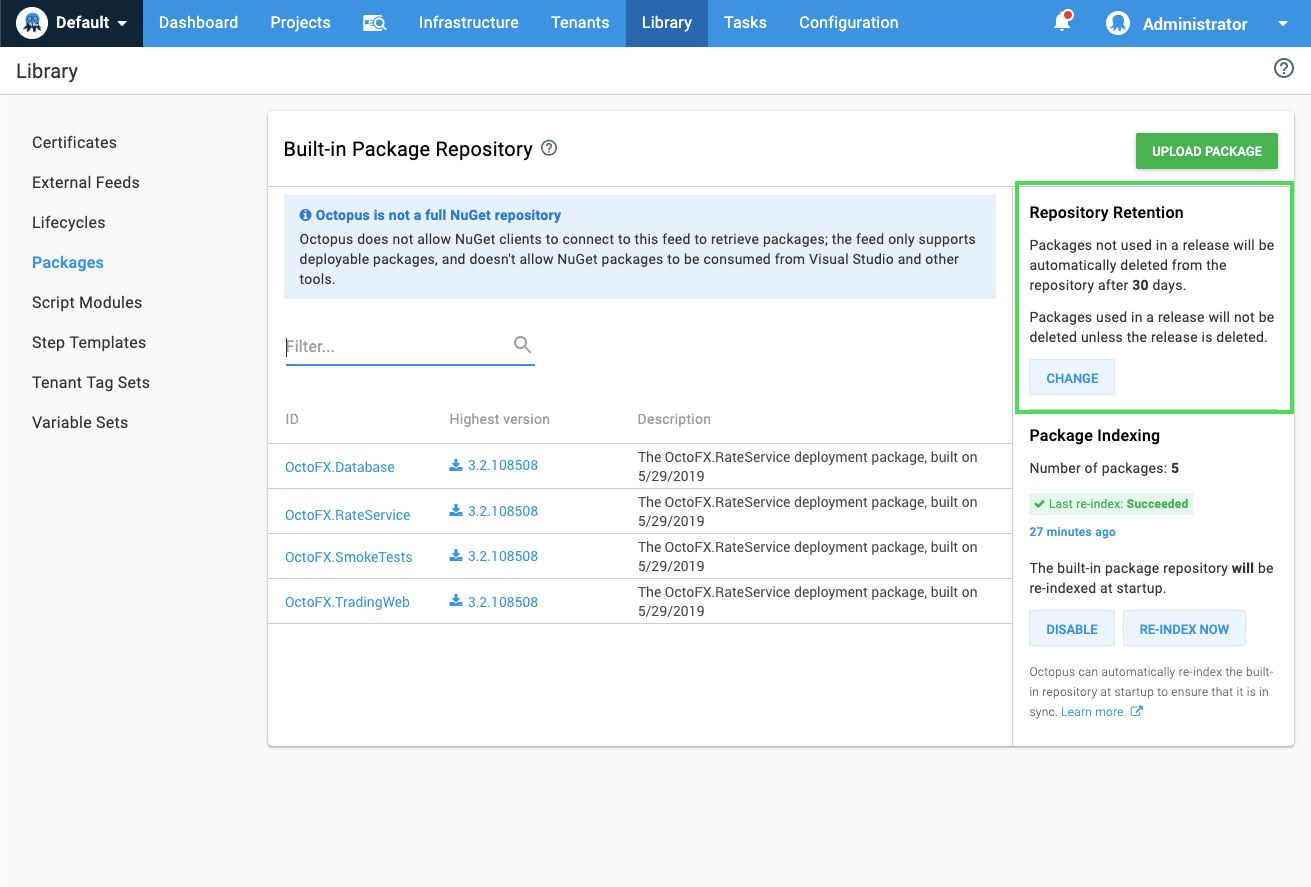Image resolution: width=1311 pixels, height=887 pixels.
Task: Expand the Default space dropdown
Action: (x=122, y=23)
